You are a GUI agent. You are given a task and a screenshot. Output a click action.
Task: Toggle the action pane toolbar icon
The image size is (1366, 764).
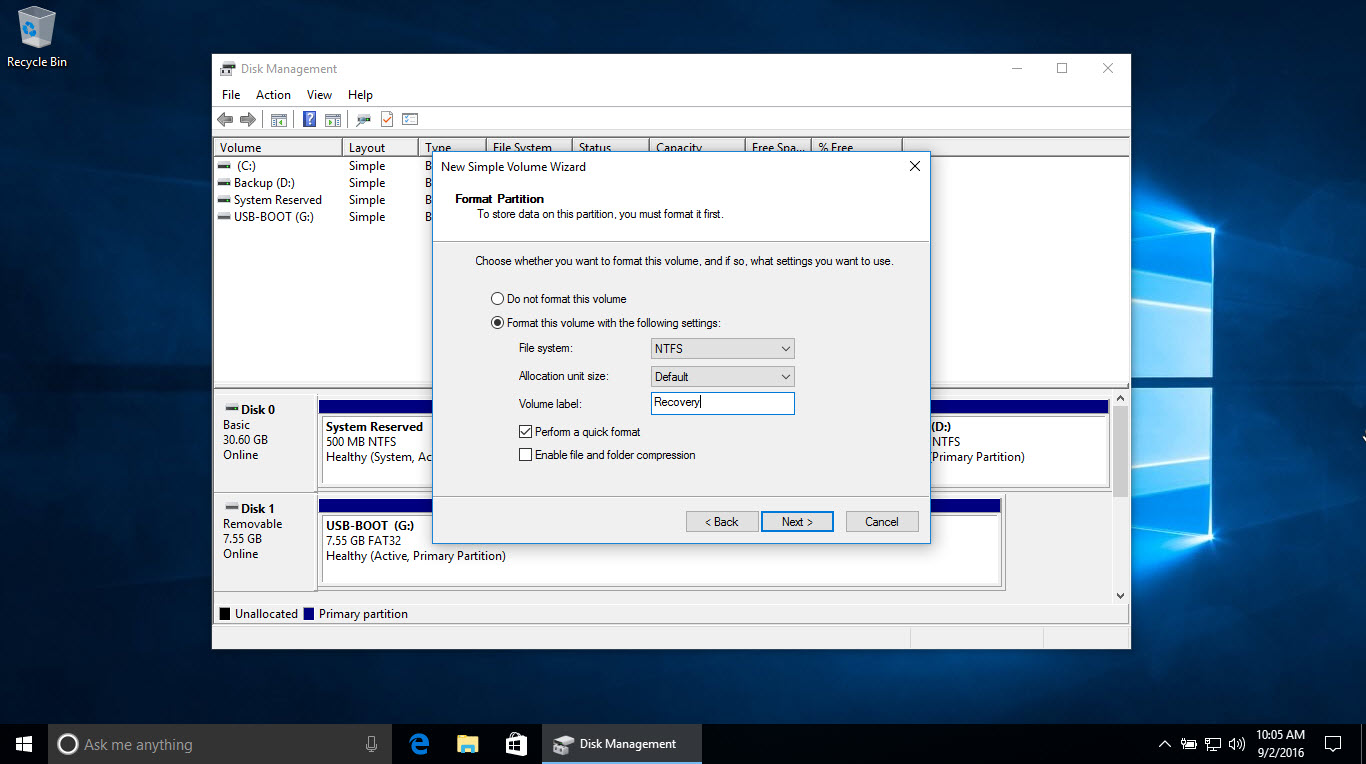[x=333, y=120]
